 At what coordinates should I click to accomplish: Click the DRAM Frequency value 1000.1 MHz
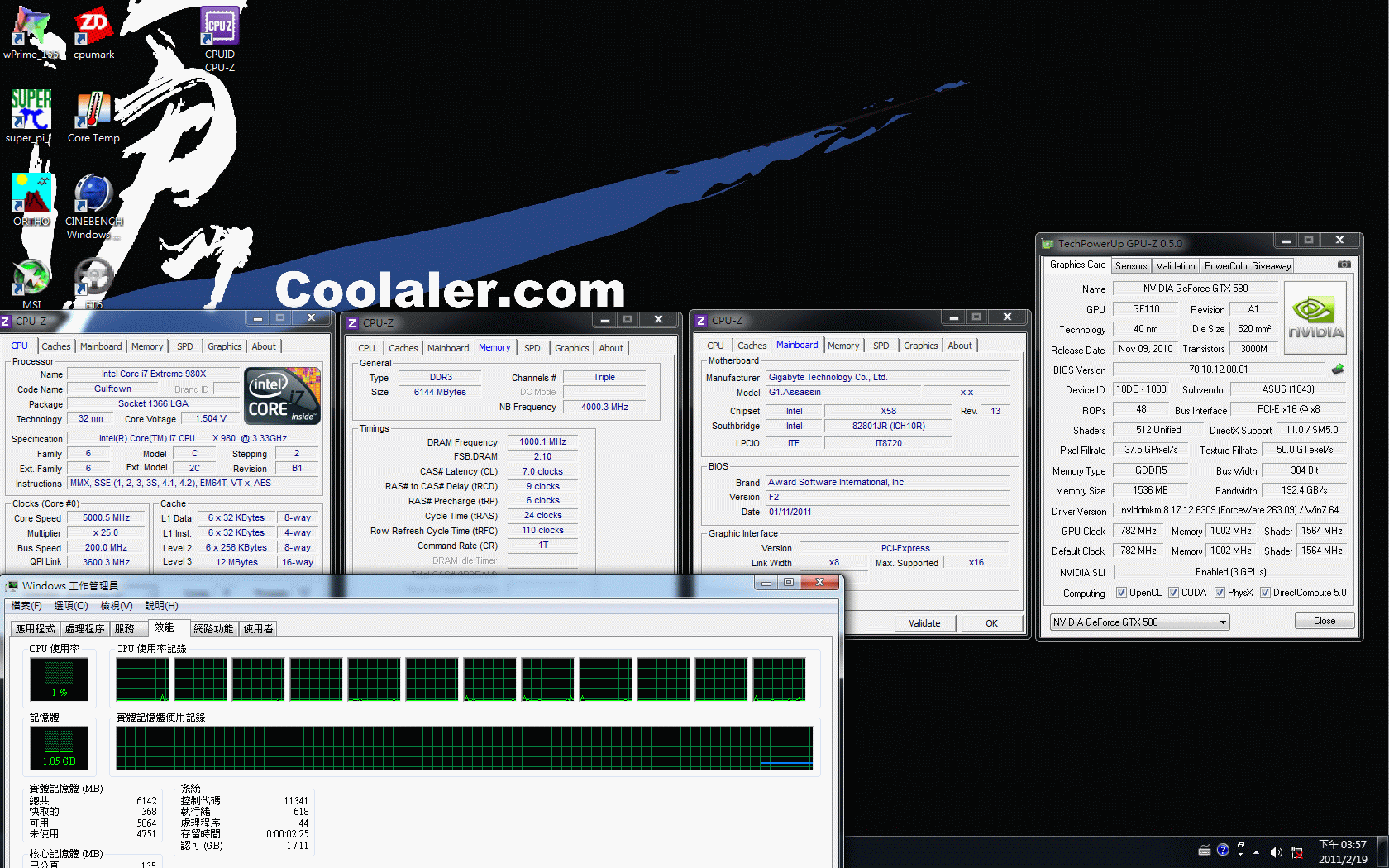(542, 442)
